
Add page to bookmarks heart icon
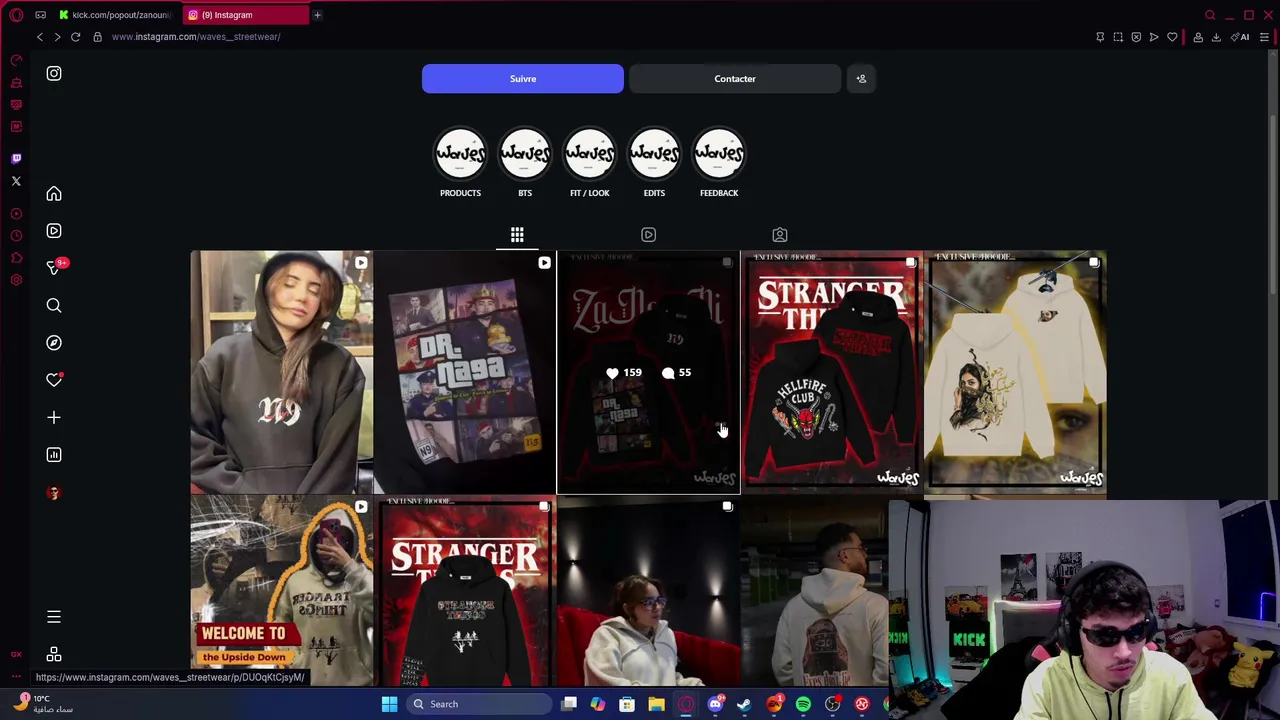[x=1172, y=37]
